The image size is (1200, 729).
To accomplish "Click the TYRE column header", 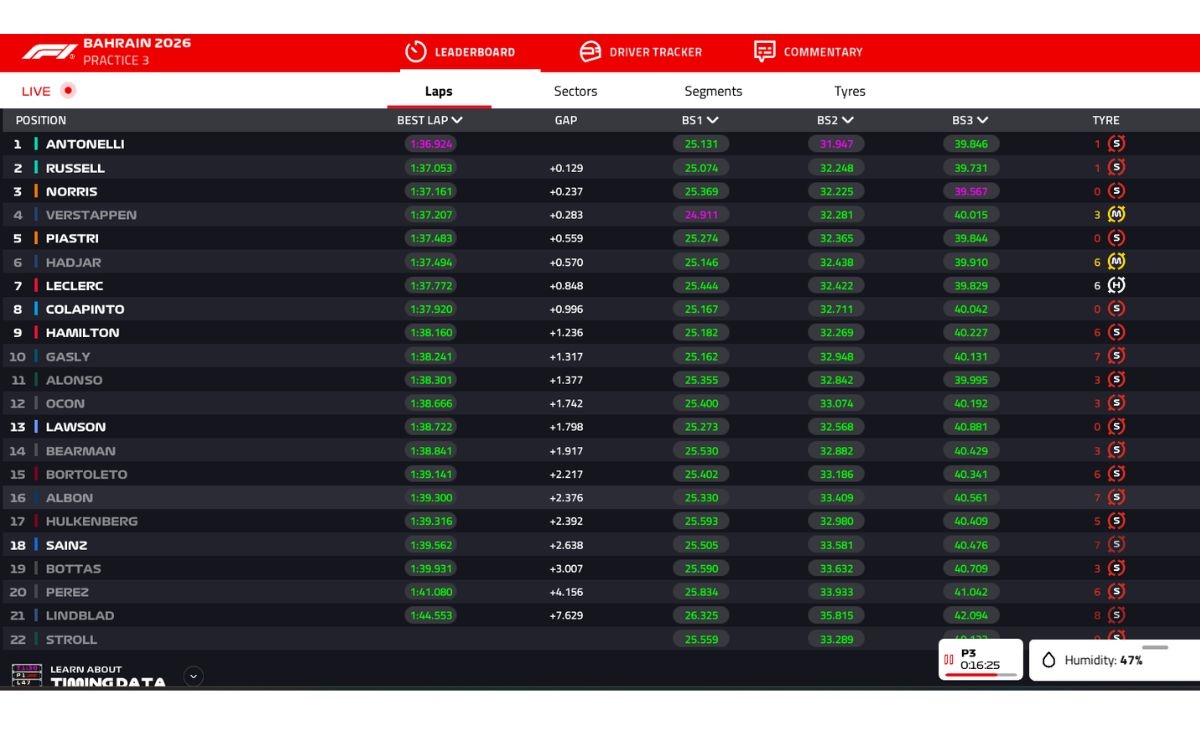I will (x=1106, y=120).
